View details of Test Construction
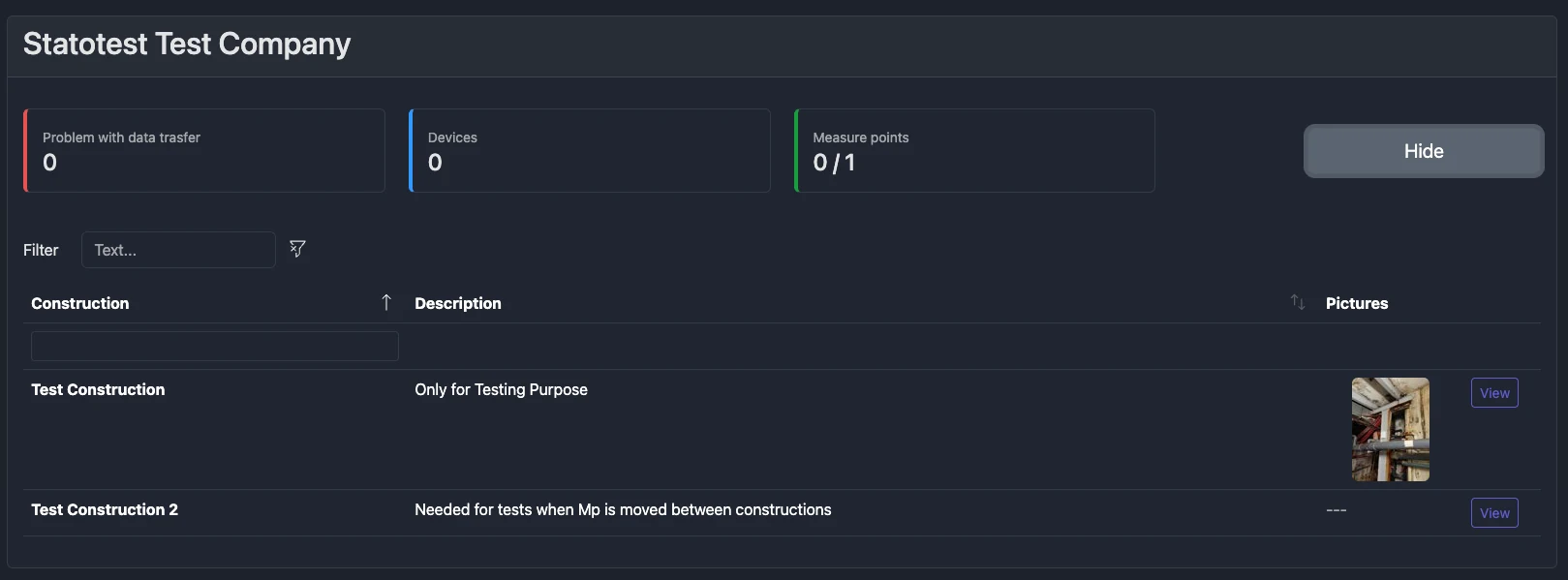This screenshot has height=580, width=1568. [x=1493, y=392]
